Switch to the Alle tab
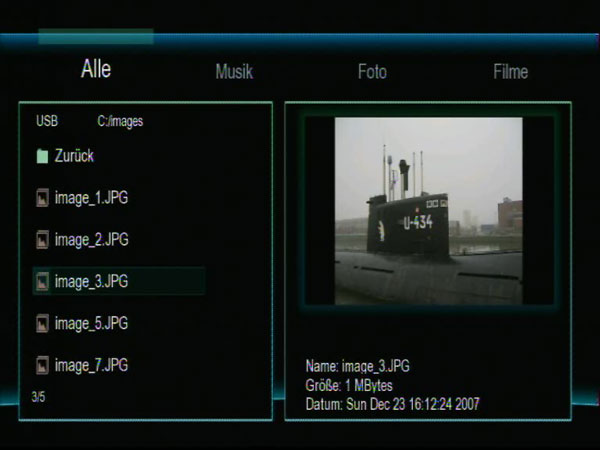This screenshot has height=450, width=600. click(96, 69)
